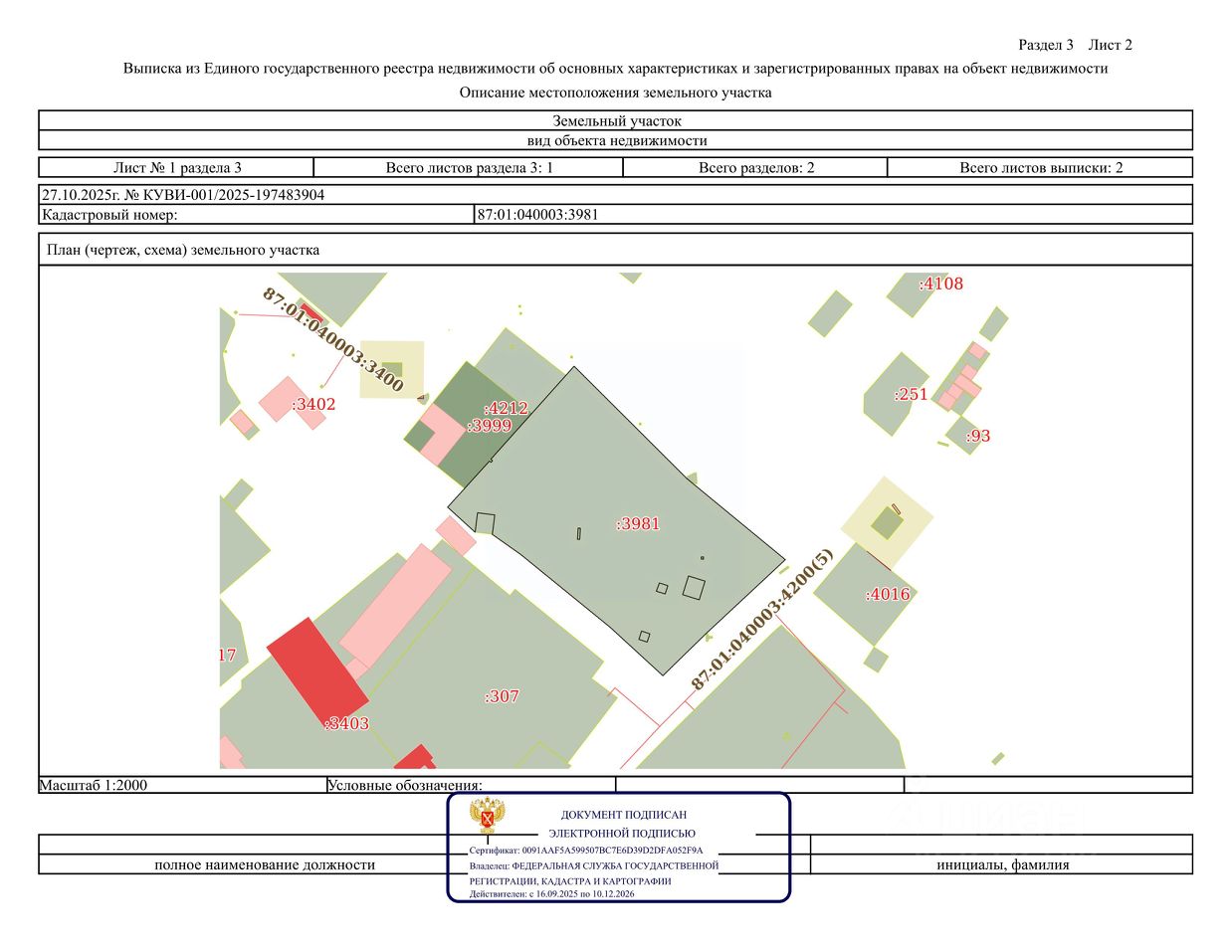Screen dimensions: 1232x952
Task: Click the large red building near :3403
Action: click(x=317, y=670)
